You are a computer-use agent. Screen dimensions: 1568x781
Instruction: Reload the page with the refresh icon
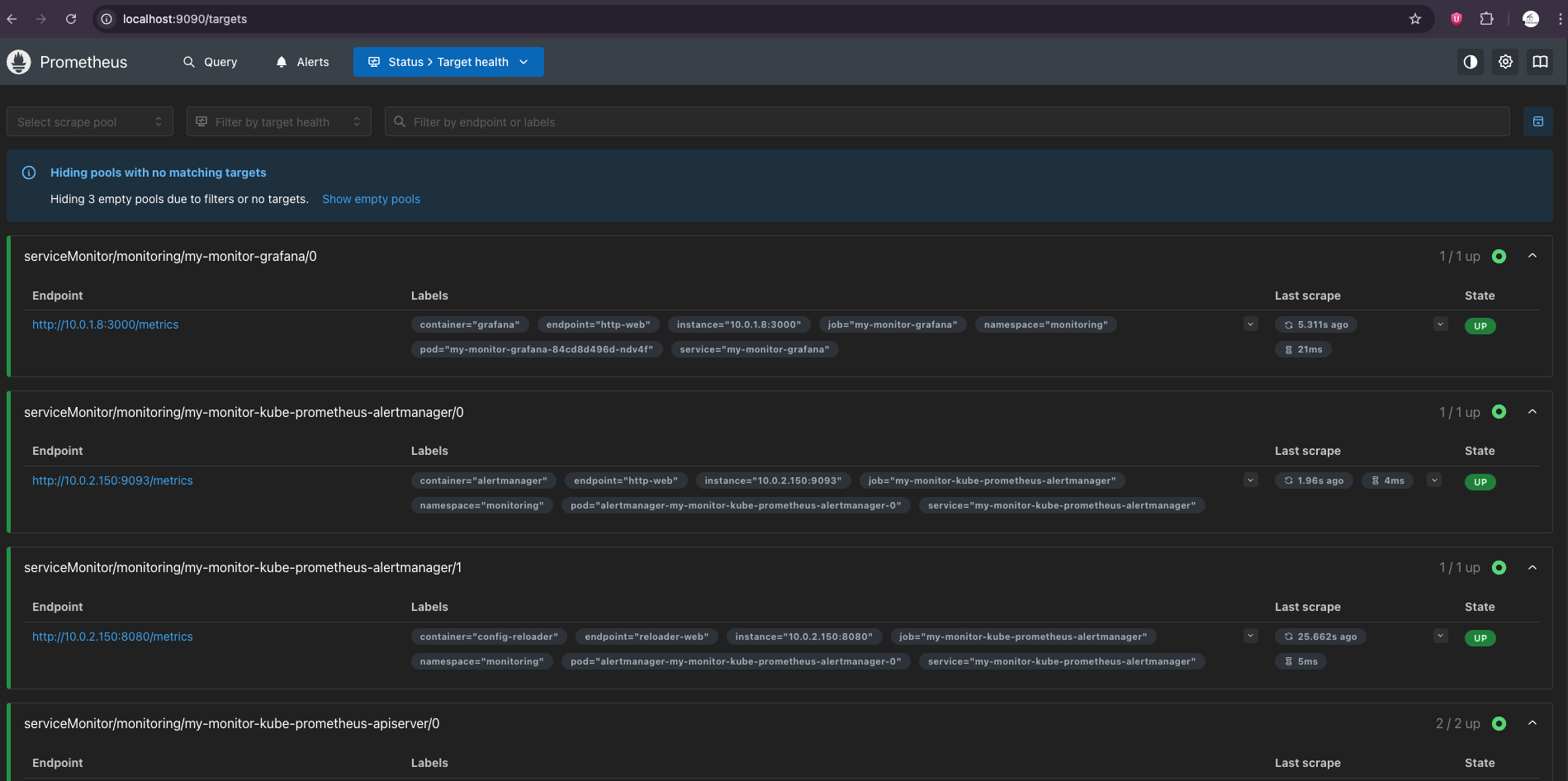pyautogui.click(x=71, y=19)
